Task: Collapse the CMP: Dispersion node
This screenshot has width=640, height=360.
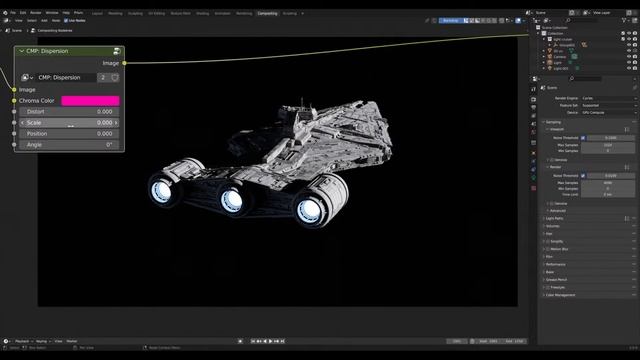Action: pos(22,51)
